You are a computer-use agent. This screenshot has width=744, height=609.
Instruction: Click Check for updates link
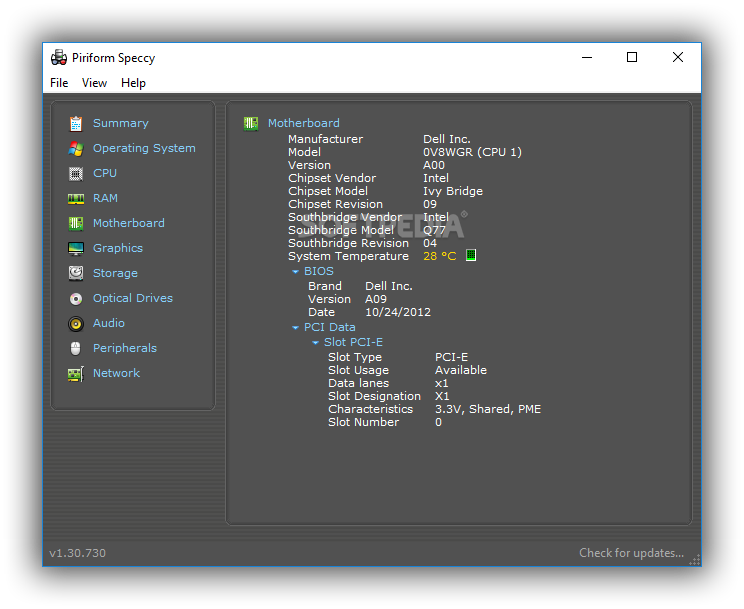click(x=632, y=553)
